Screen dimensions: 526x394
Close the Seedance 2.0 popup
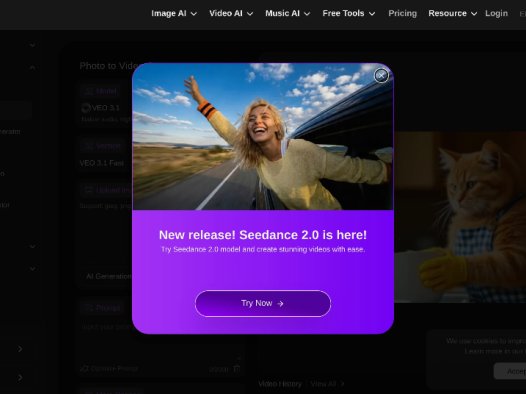[381, 76]
